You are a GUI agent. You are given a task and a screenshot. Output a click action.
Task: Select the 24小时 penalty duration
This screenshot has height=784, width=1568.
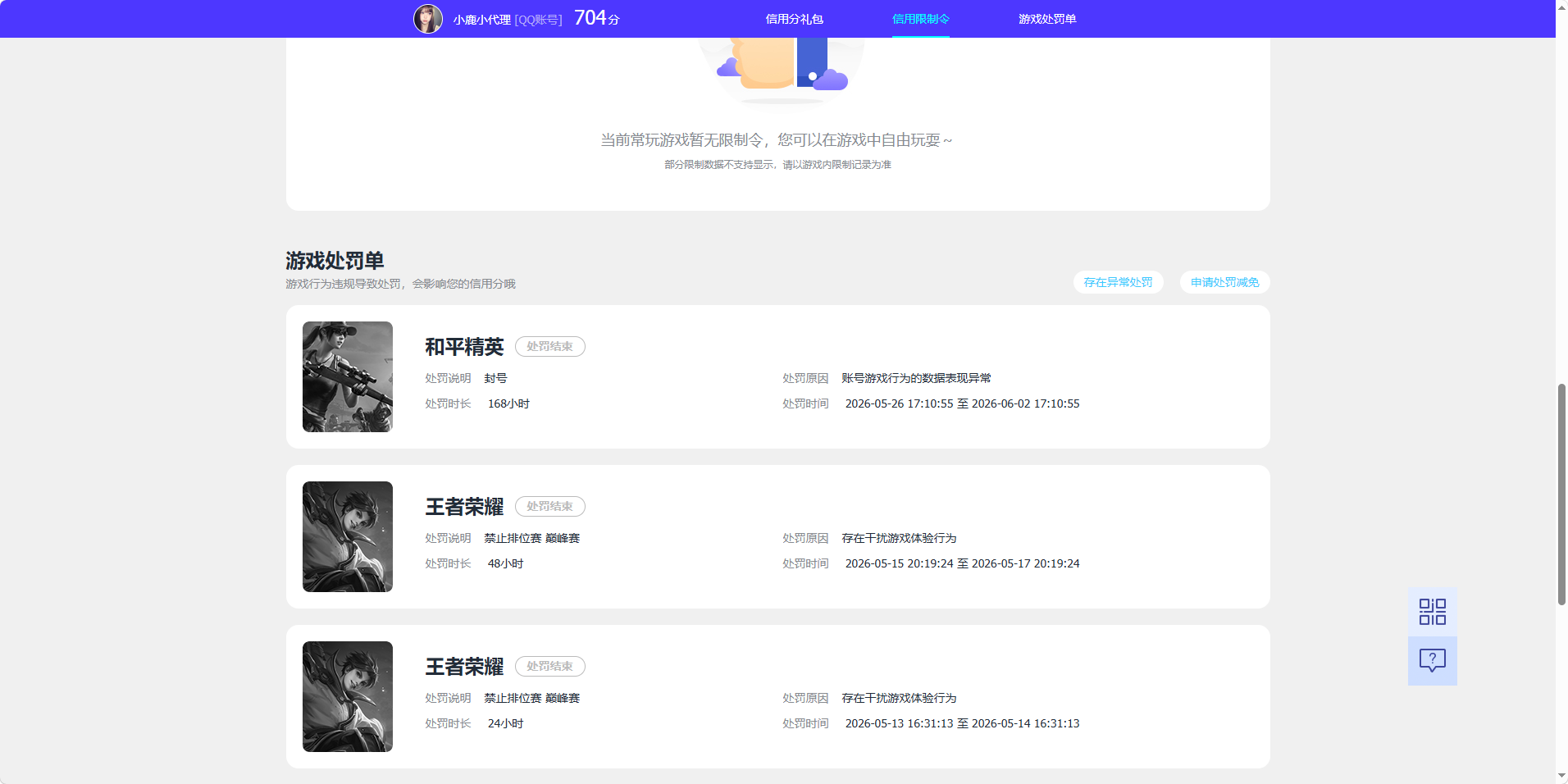coord(505,723)
